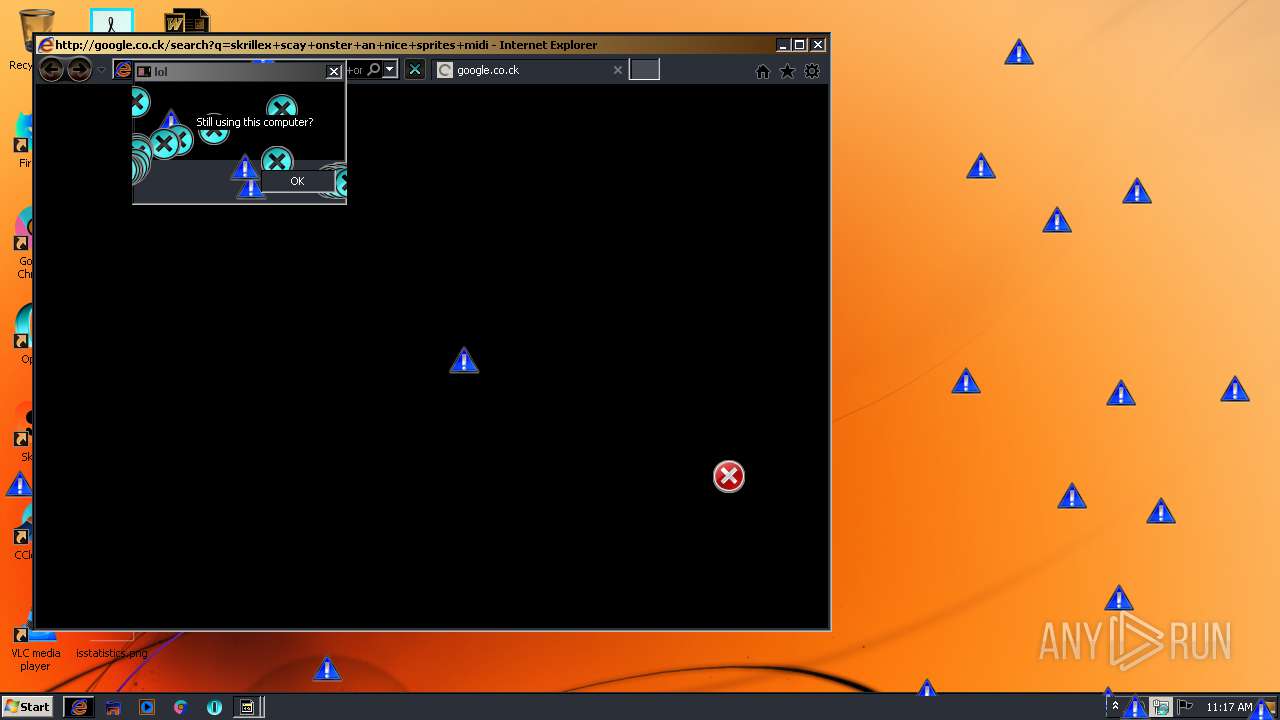Minimize the Internet Explorer window
Viewport: 1280px width, 720px height.
pos(783,44)
